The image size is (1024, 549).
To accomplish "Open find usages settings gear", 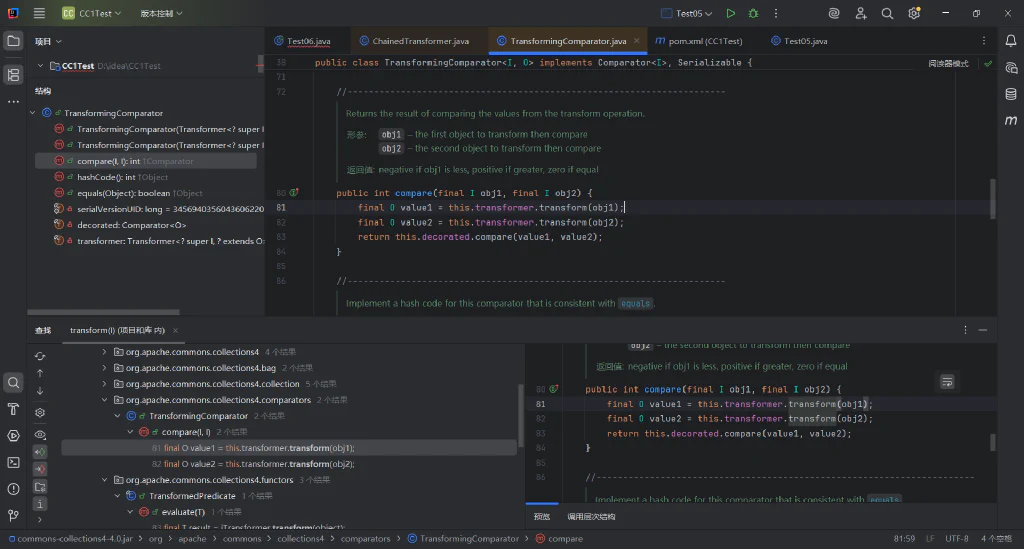I will tap(40, 413).
